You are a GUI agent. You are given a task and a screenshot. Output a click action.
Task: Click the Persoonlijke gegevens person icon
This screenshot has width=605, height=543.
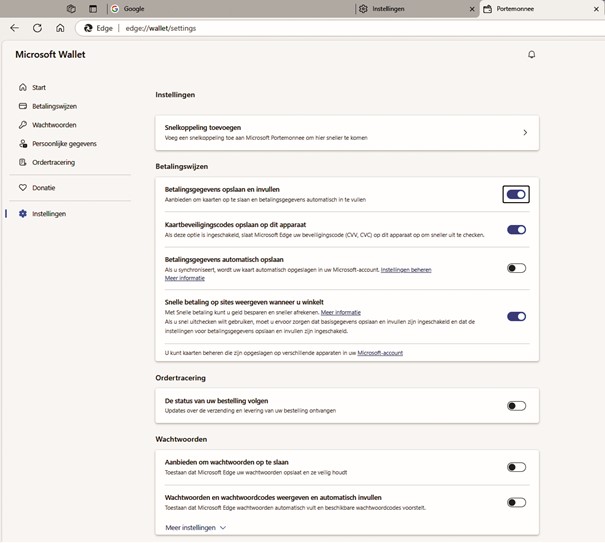(x=23, y=144)
